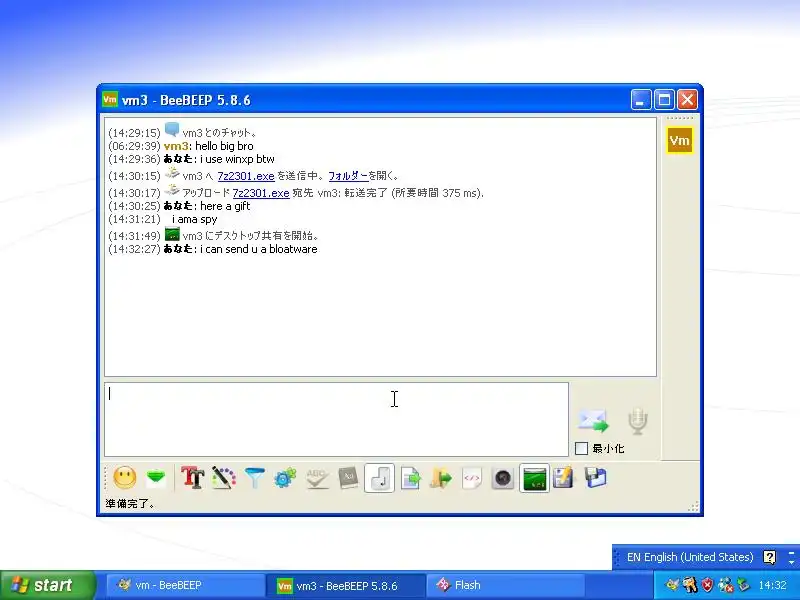
Task: Click BeeBEEP bee tray icon
Action: (x=672, y=585)
